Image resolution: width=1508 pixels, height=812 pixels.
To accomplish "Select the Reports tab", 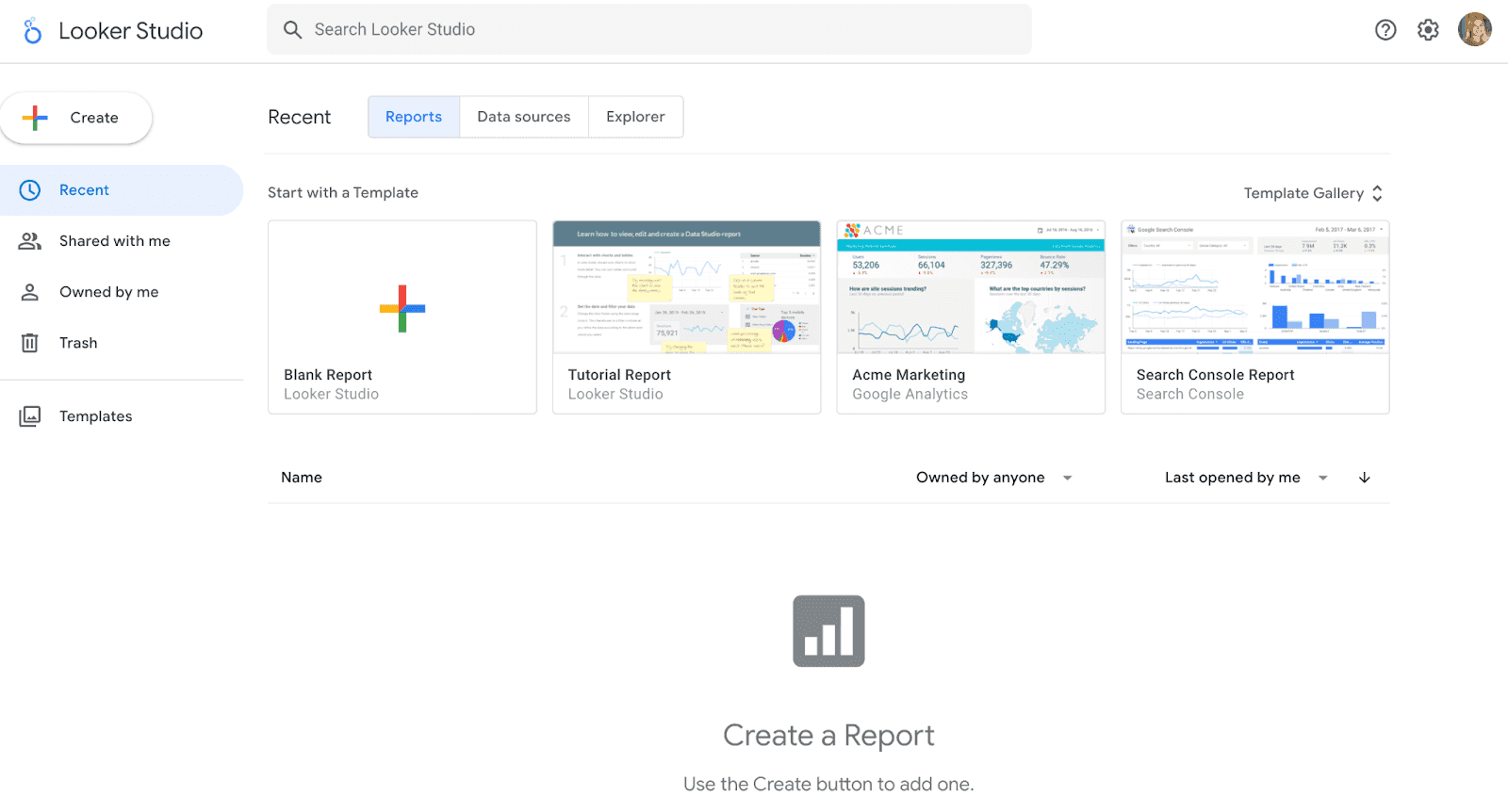I will coord(414,117).
